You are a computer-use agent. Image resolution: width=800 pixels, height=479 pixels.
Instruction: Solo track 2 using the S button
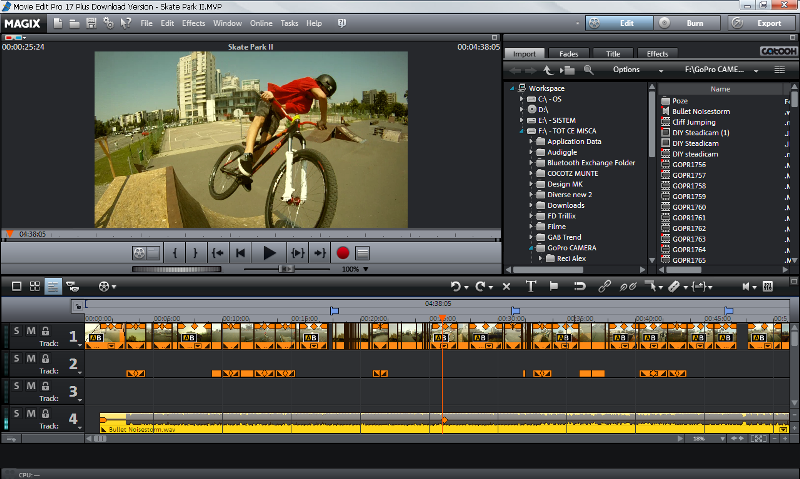pyautogui.click(x=17, y=358)
